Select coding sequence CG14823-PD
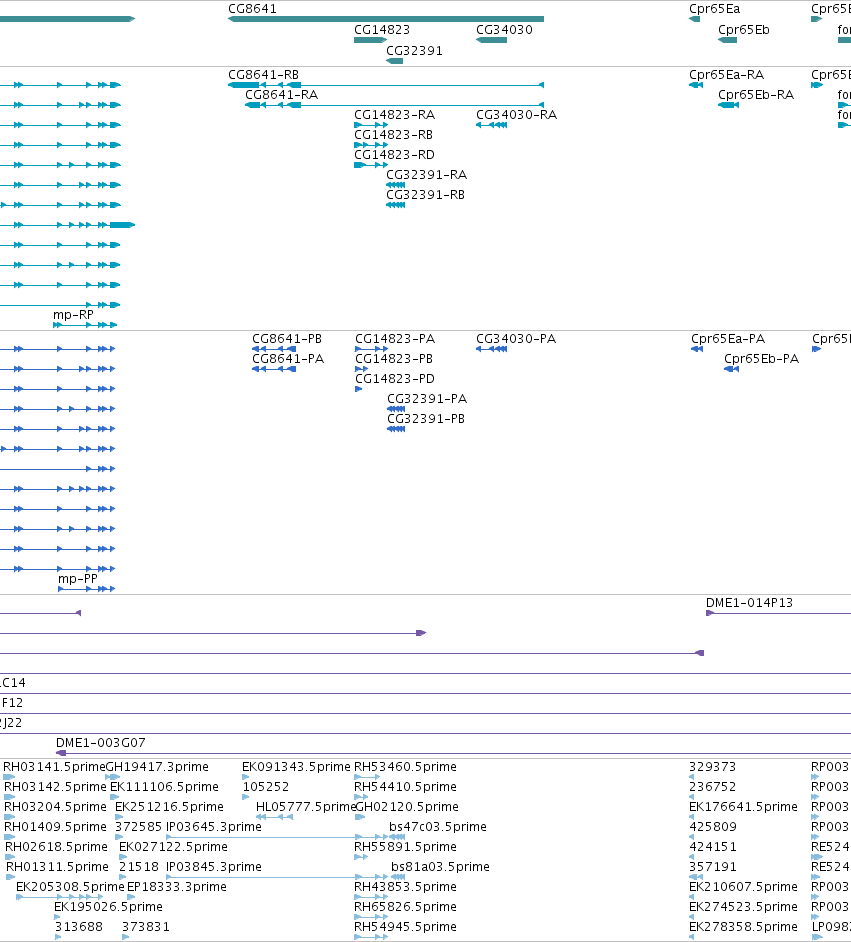The image size is (851, 942). [x=395, y=378]
